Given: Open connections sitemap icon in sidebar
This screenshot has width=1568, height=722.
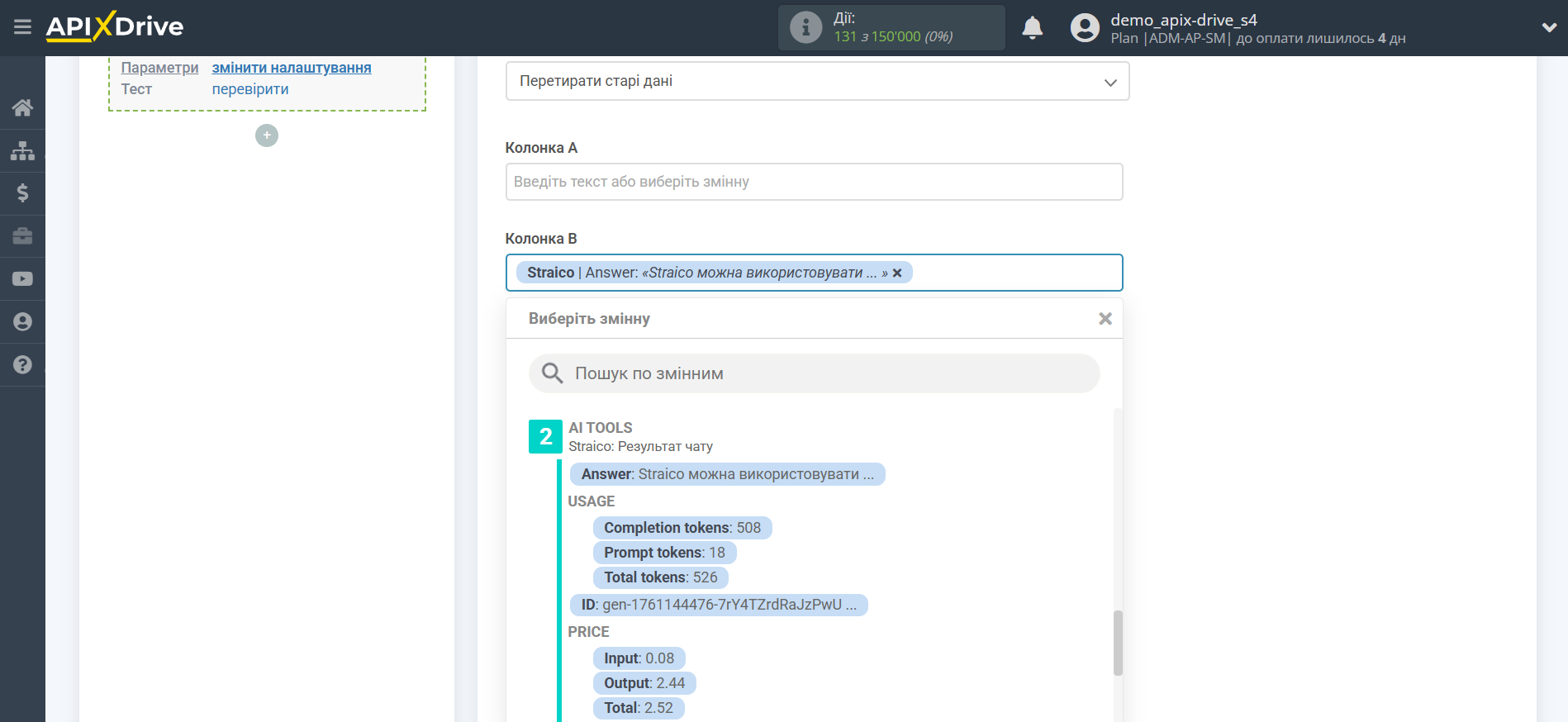Looking at the screenshot, I should pyautogui.click(x=22, y=150).
